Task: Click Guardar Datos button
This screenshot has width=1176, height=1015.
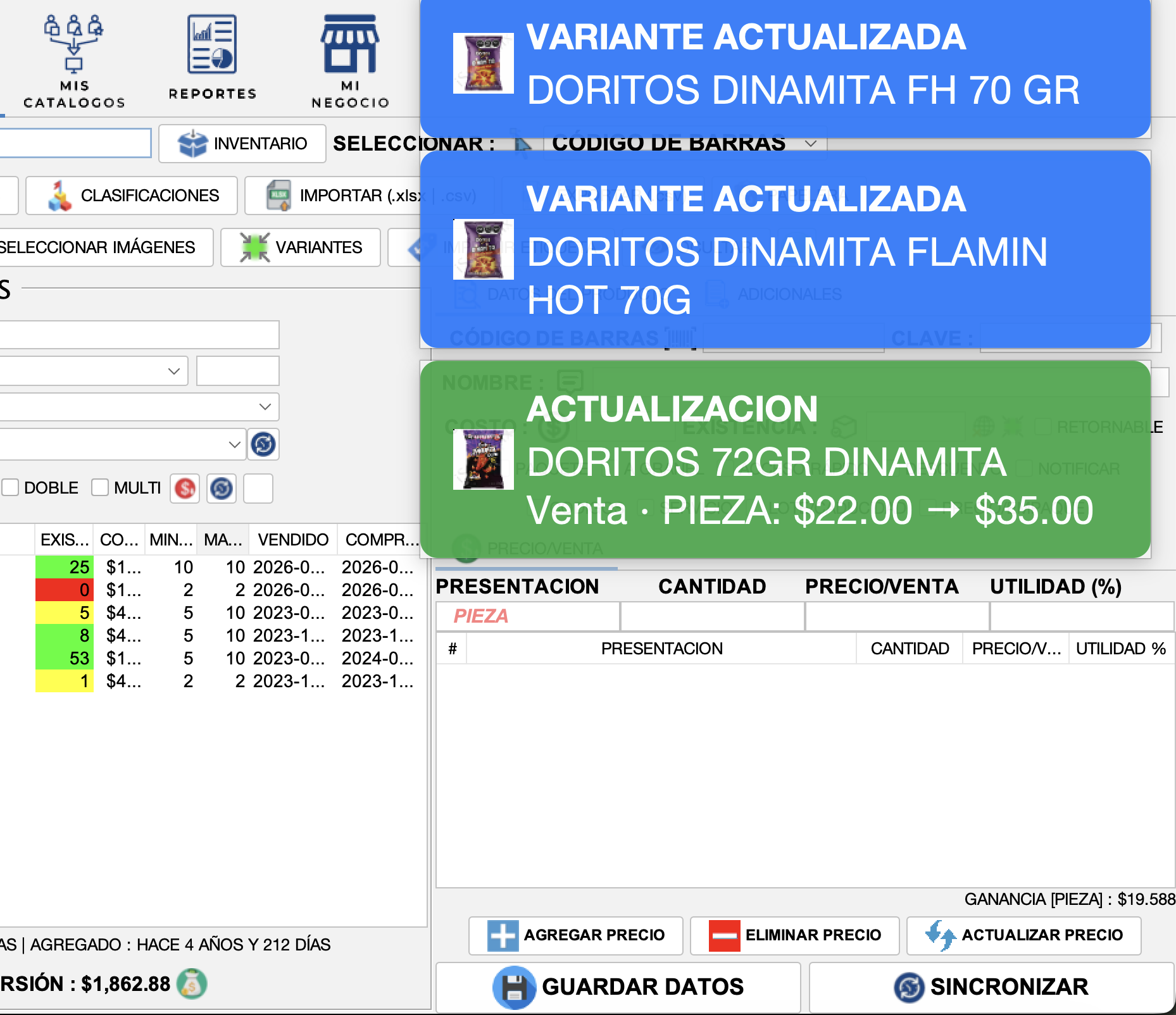Action: click(618, 987)
